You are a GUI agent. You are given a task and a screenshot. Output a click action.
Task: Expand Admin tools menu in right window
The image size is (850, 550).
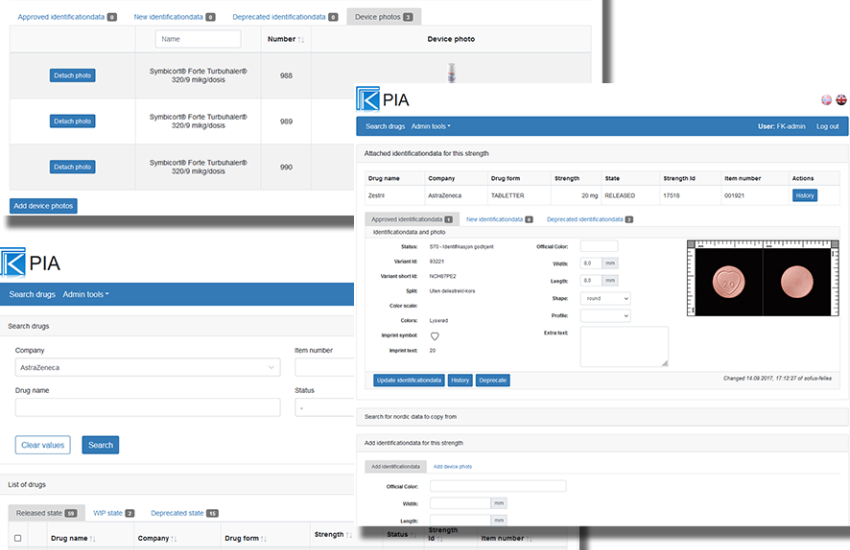point(430,126)
